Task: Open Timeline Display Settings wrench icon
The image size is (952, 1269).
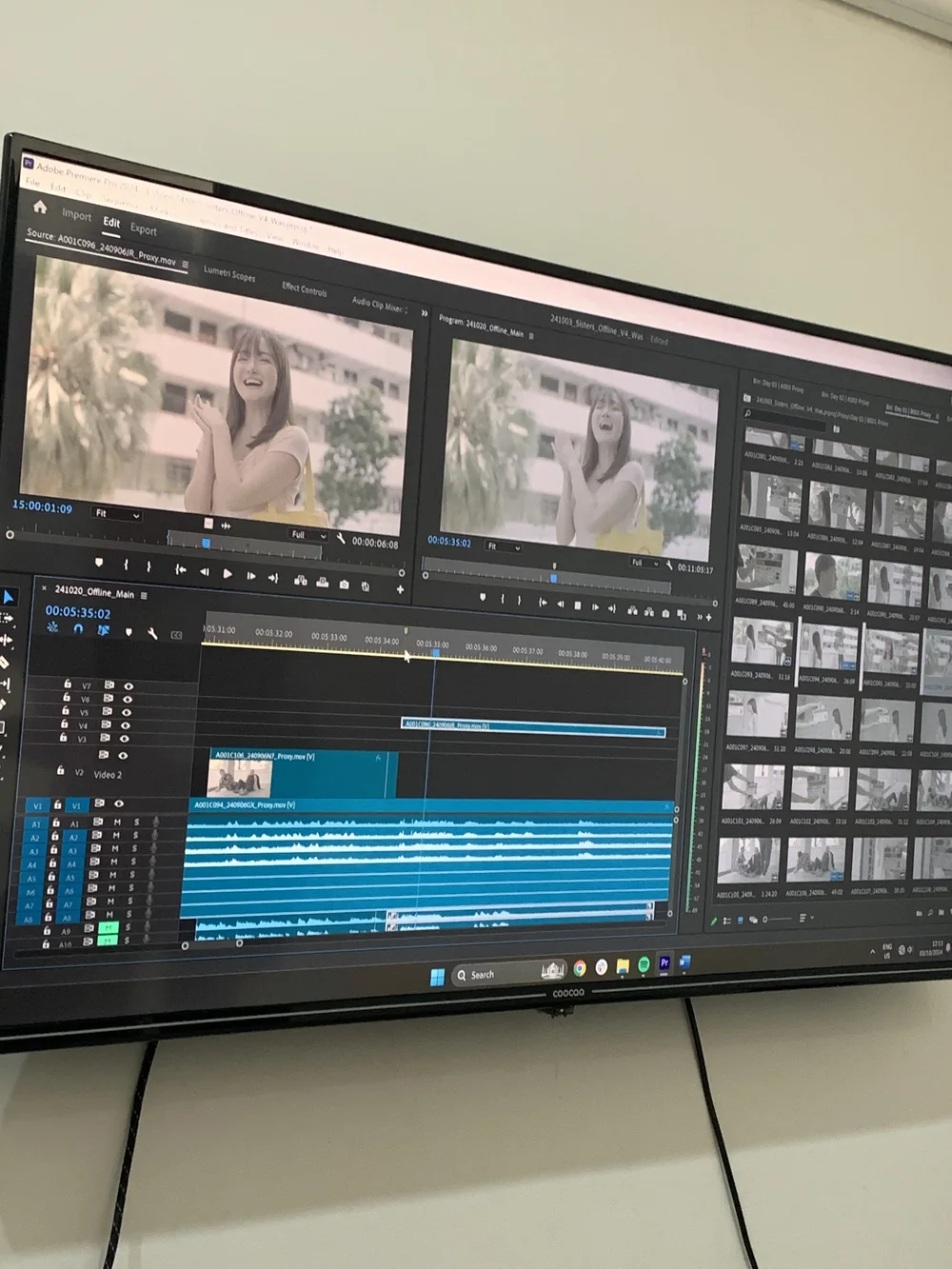Action: pos(152,633)
